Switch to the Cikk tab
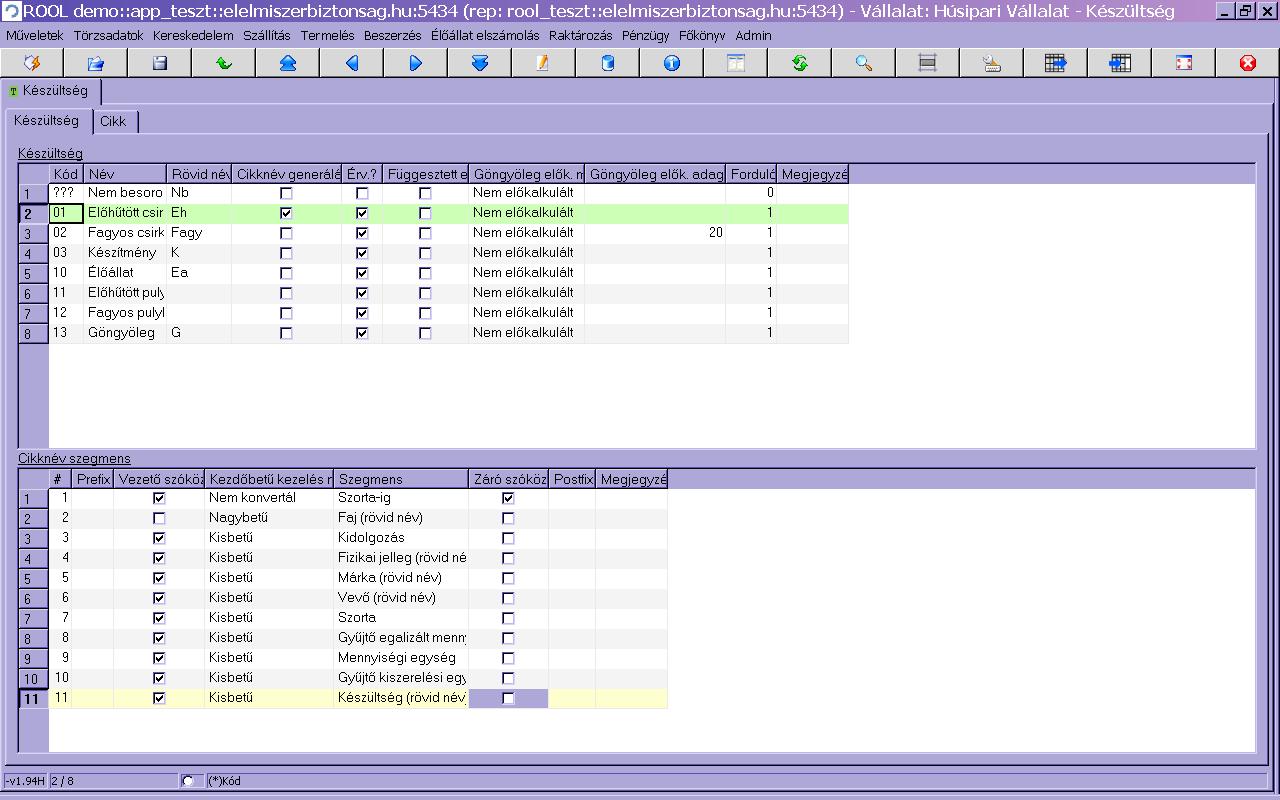Screen dimensions: 1280x800 coord(113,121)
